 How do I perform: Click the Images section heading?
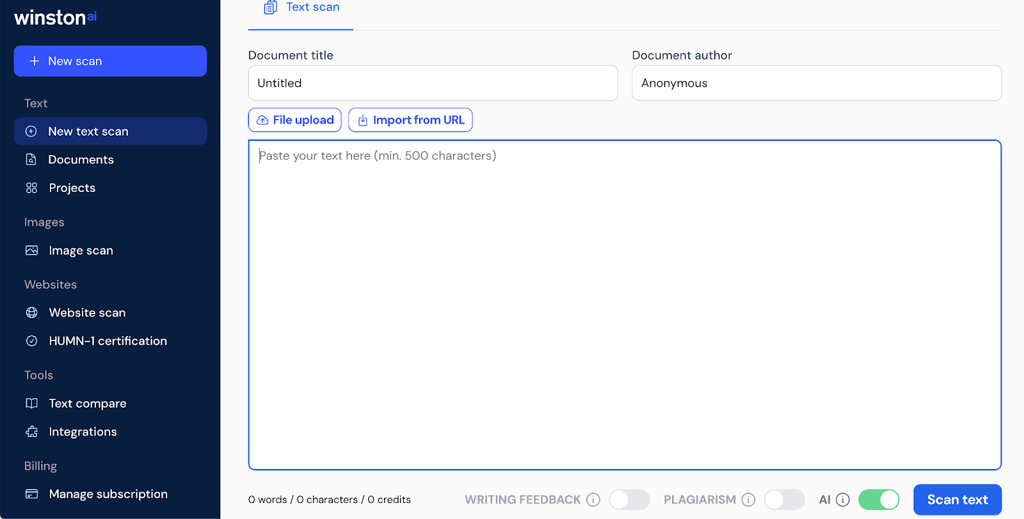click(x=44, y=222)
